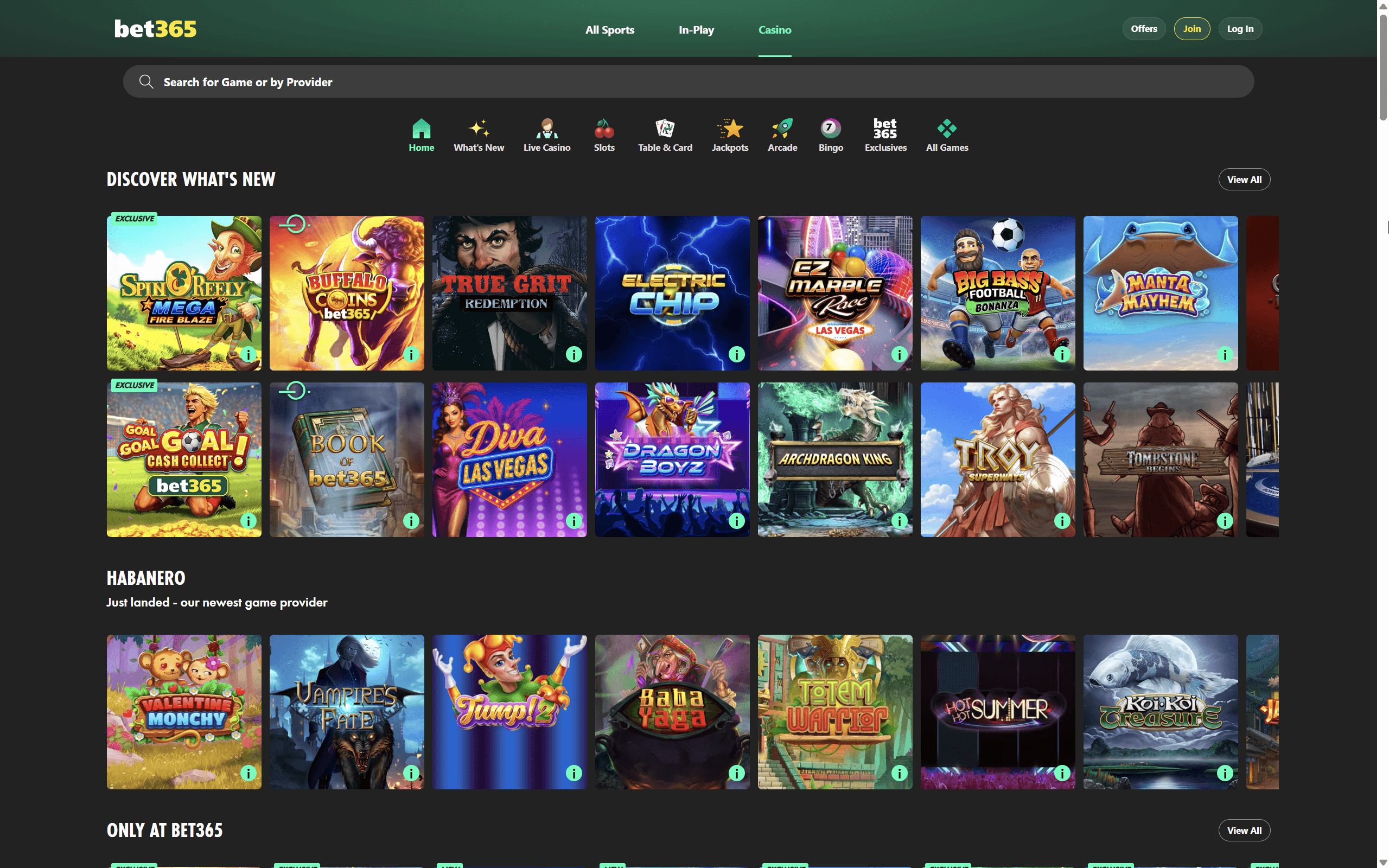Focus the Search for Game field

coord(688,81)
